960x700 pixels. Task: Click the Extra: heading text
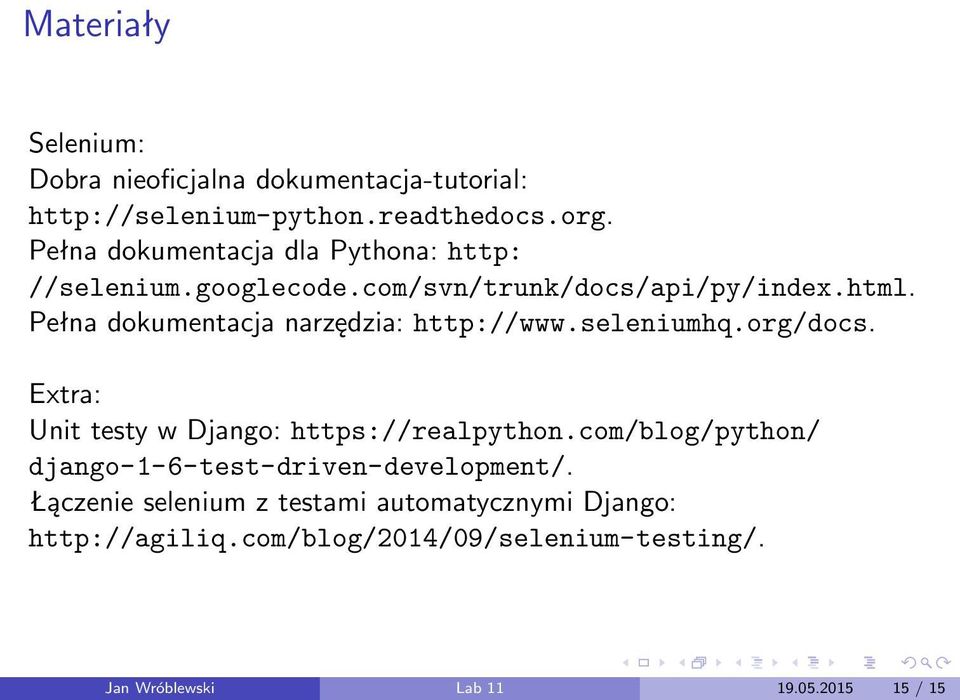pyautogui.click(x=65, y=394)
